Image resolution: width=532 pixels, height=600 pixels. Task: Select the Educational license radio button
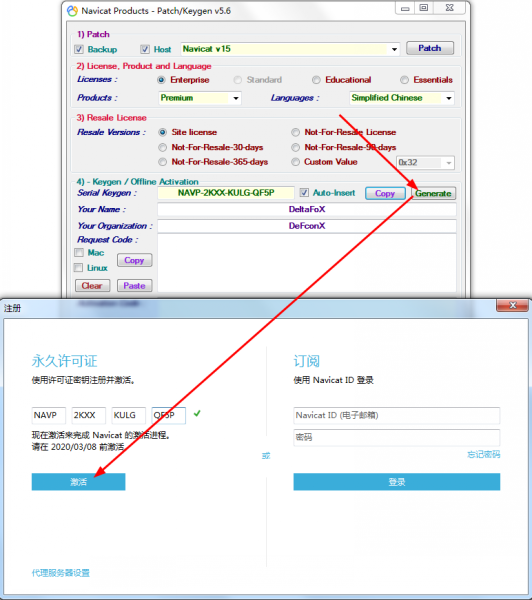coord(316,80)
